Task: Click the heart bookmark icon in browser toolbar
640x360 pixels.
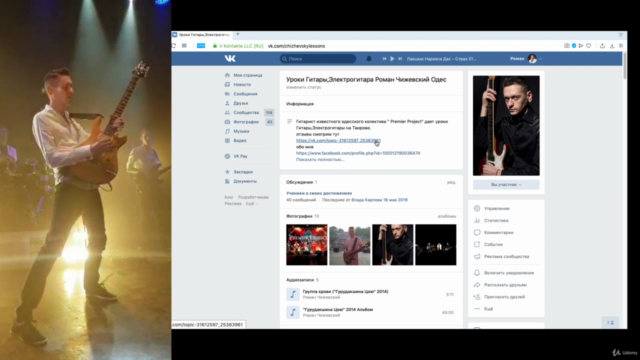Action: tap(589, 46)
